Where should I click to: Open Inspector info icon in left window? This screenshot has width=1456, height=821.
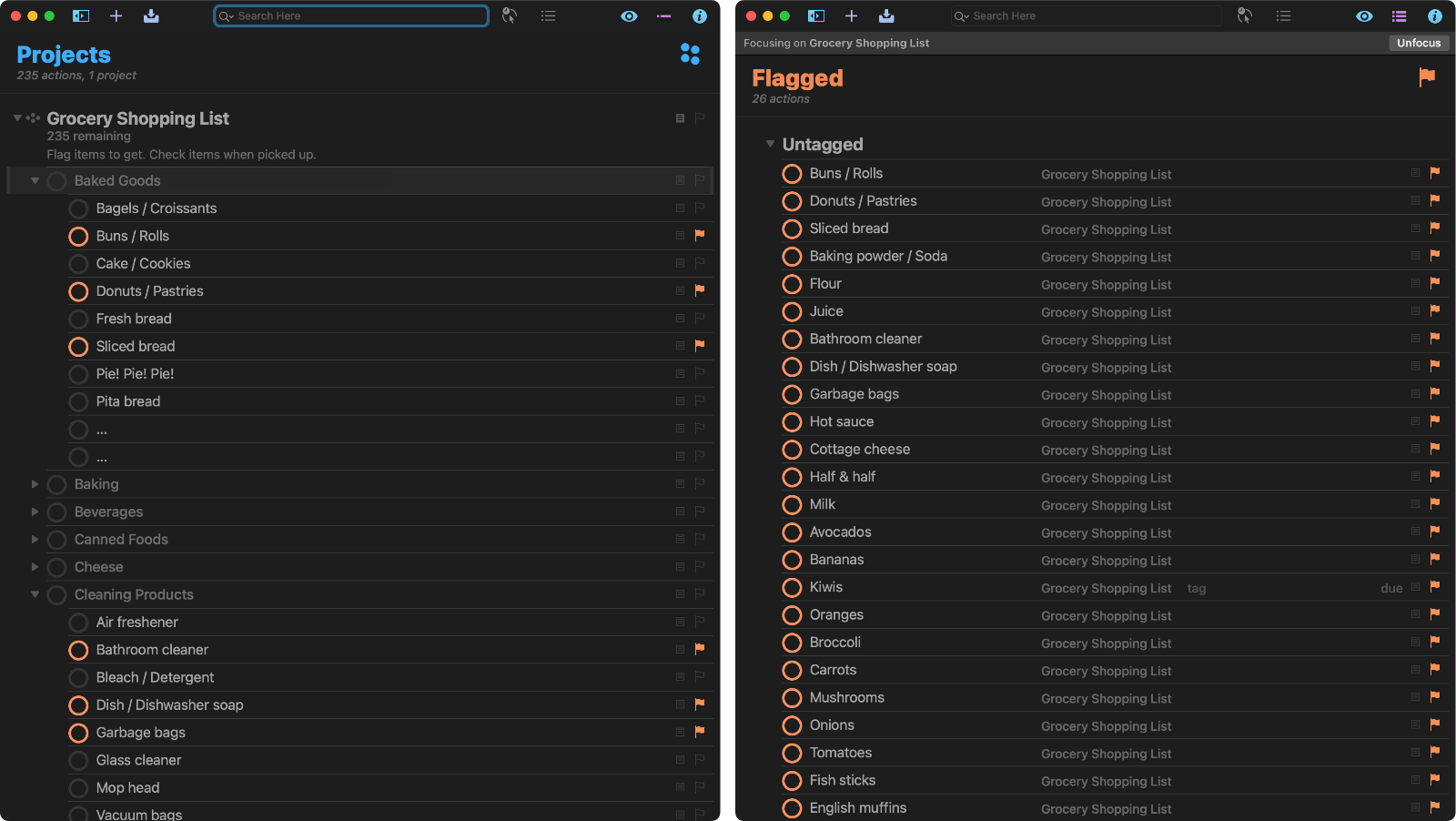coord(699,15)
